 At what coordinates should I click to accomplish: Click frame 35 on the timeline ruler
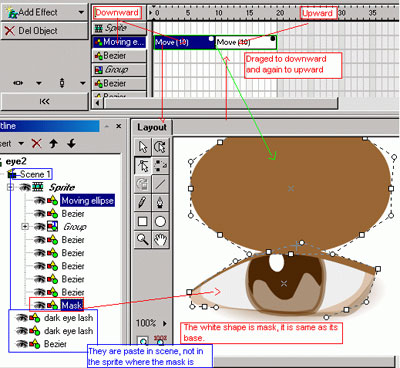click(x=372, y=13)
